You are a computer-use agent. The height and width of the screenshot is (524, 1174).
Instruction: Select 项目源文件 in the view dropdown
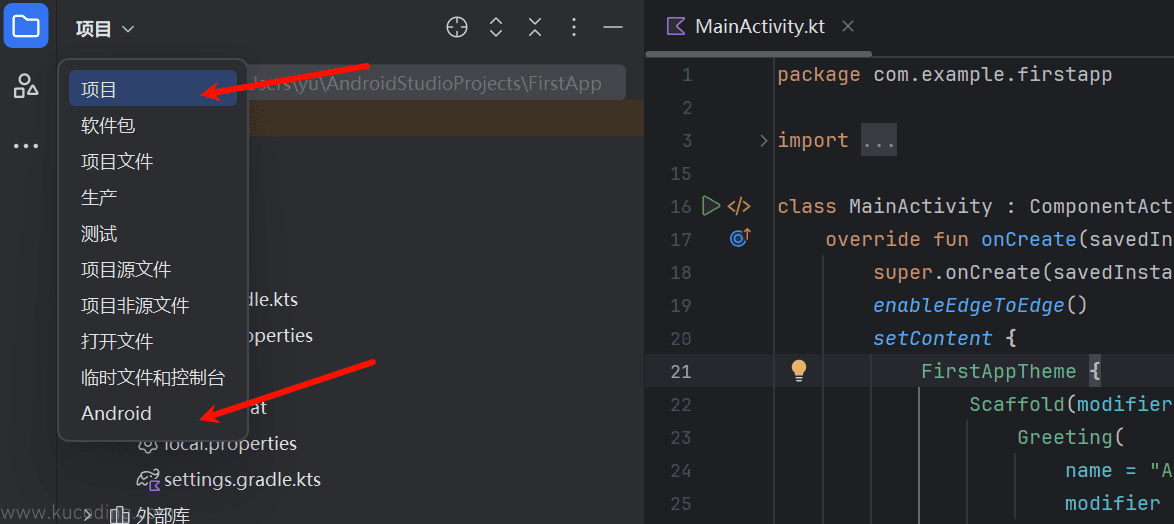pos(153,269)
